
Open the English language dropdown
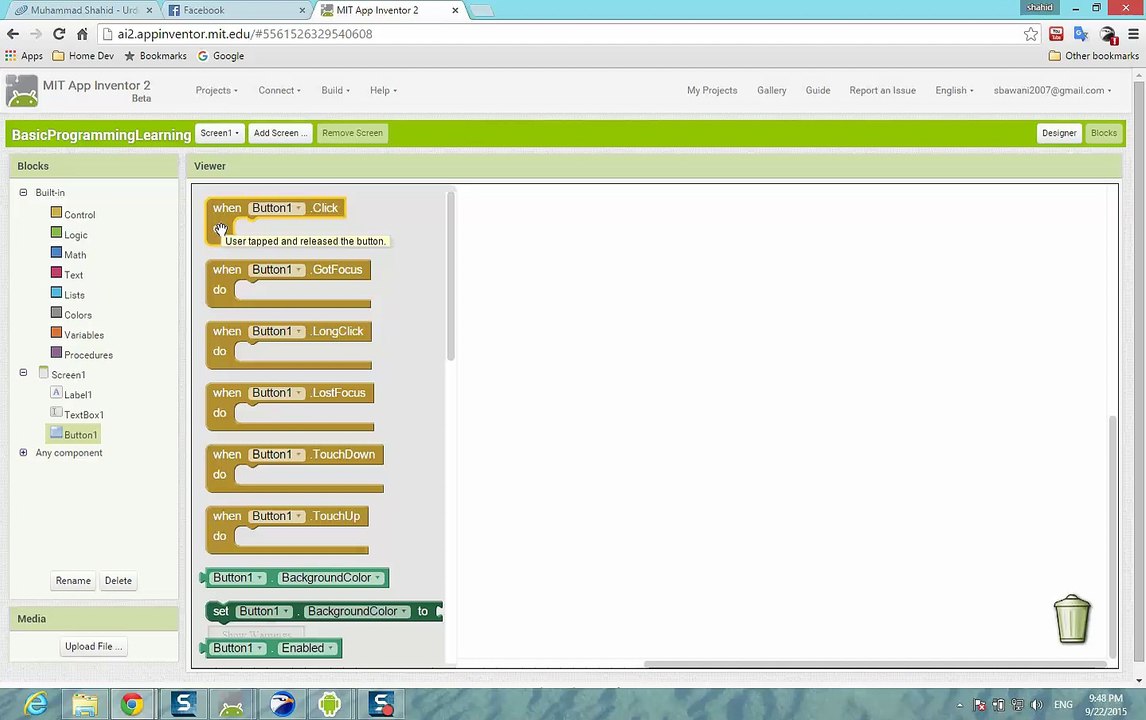955,91
